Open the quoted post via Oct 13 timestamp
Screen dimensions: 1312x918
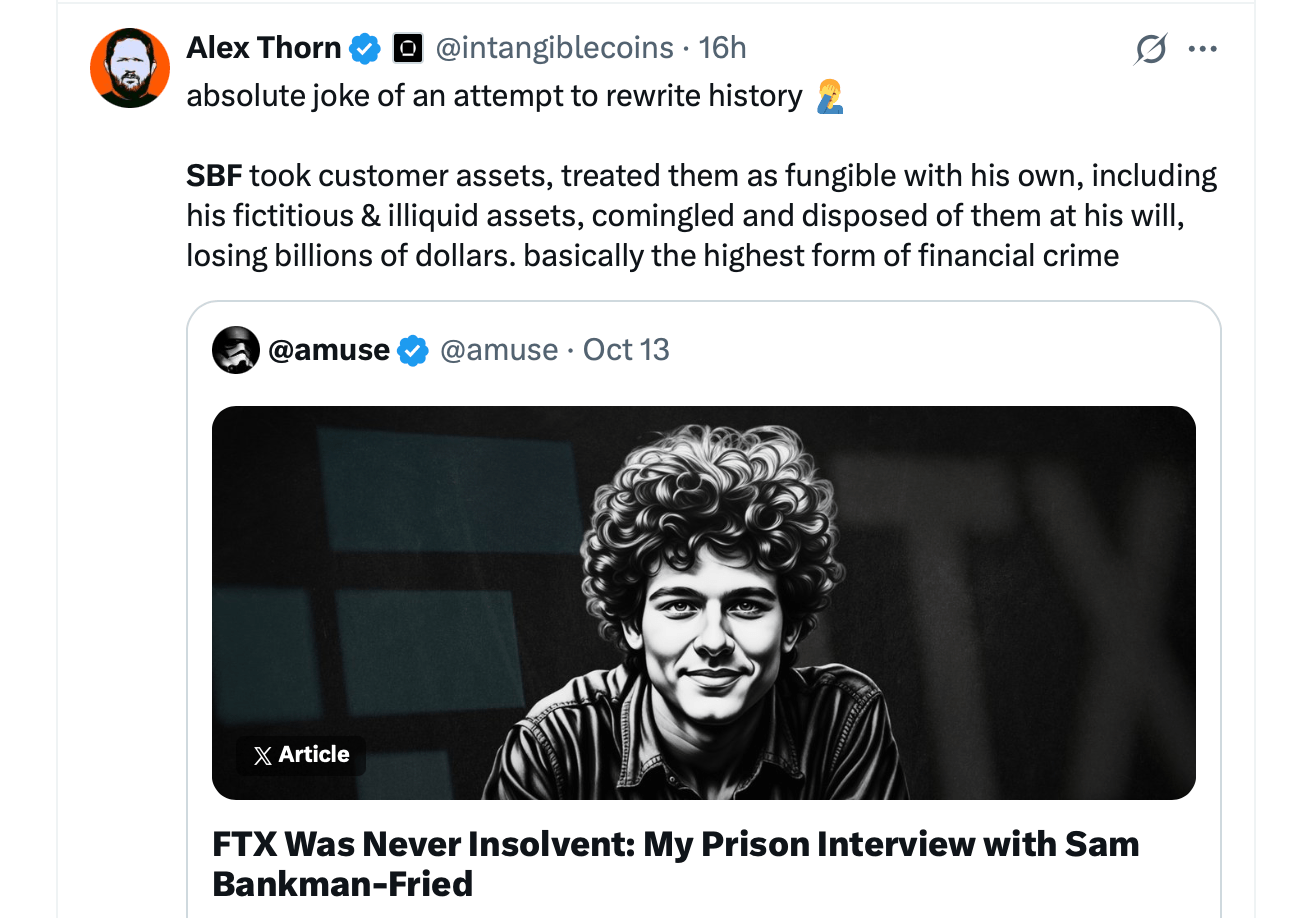(625, 350)
